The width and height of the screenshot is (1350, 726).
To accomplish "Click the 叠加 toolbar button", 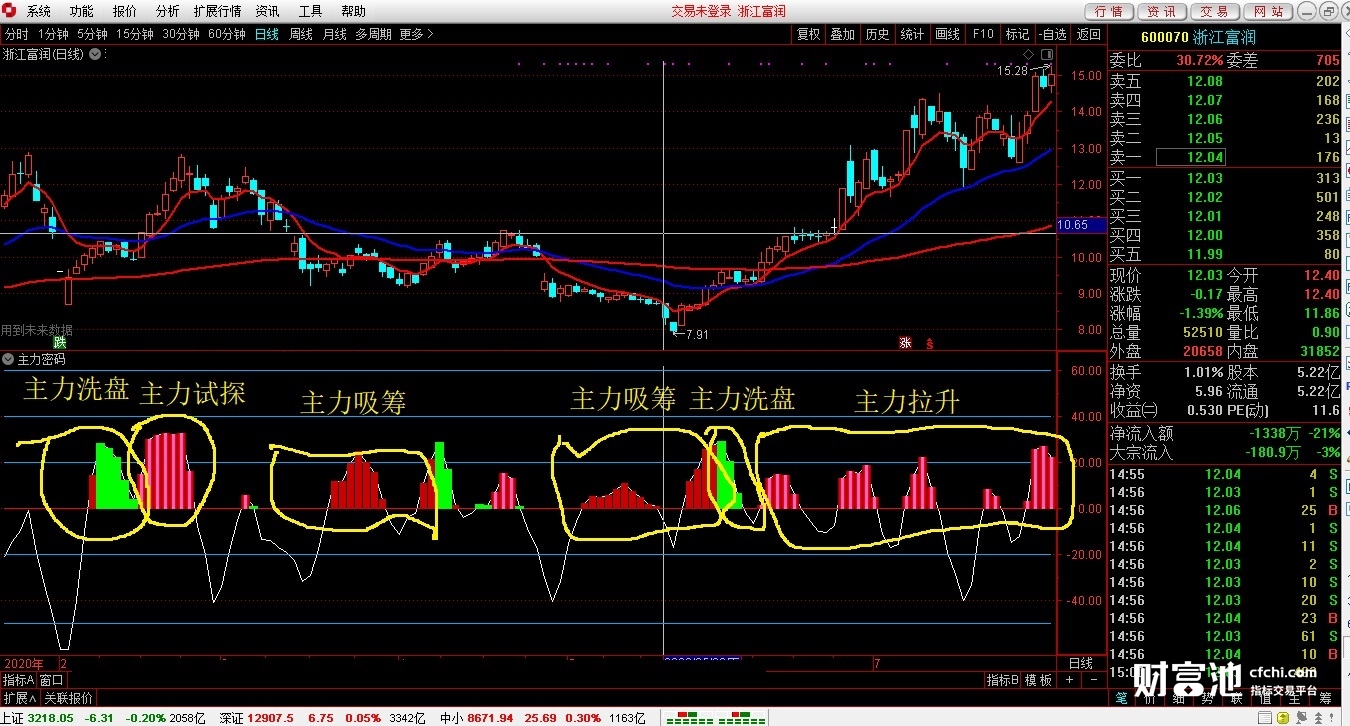I will tap(843, 34).
